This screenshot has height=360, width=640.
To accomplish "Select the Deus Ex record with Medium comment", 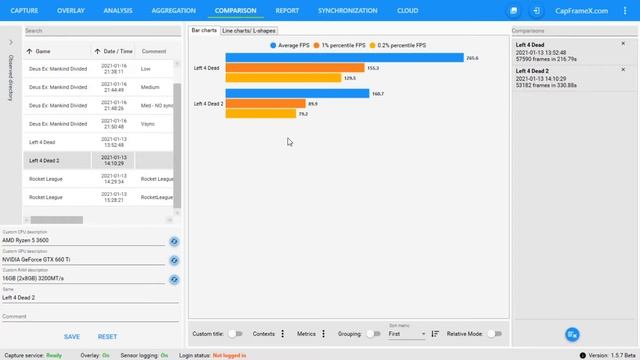I will pyautogui.click(x=98, y=87).
